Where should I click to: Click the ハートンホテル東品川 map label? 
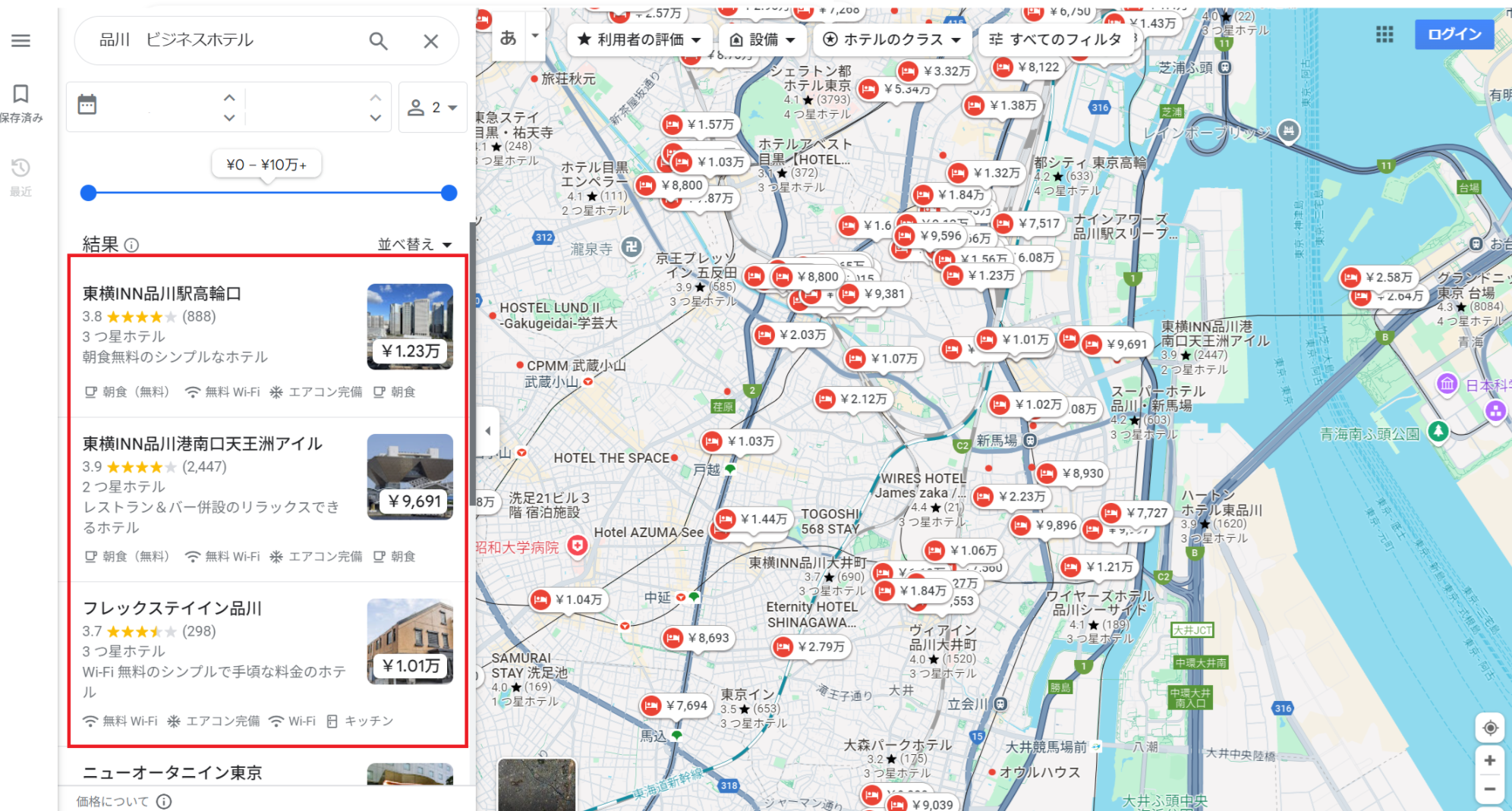click(x=1221, y=501)
